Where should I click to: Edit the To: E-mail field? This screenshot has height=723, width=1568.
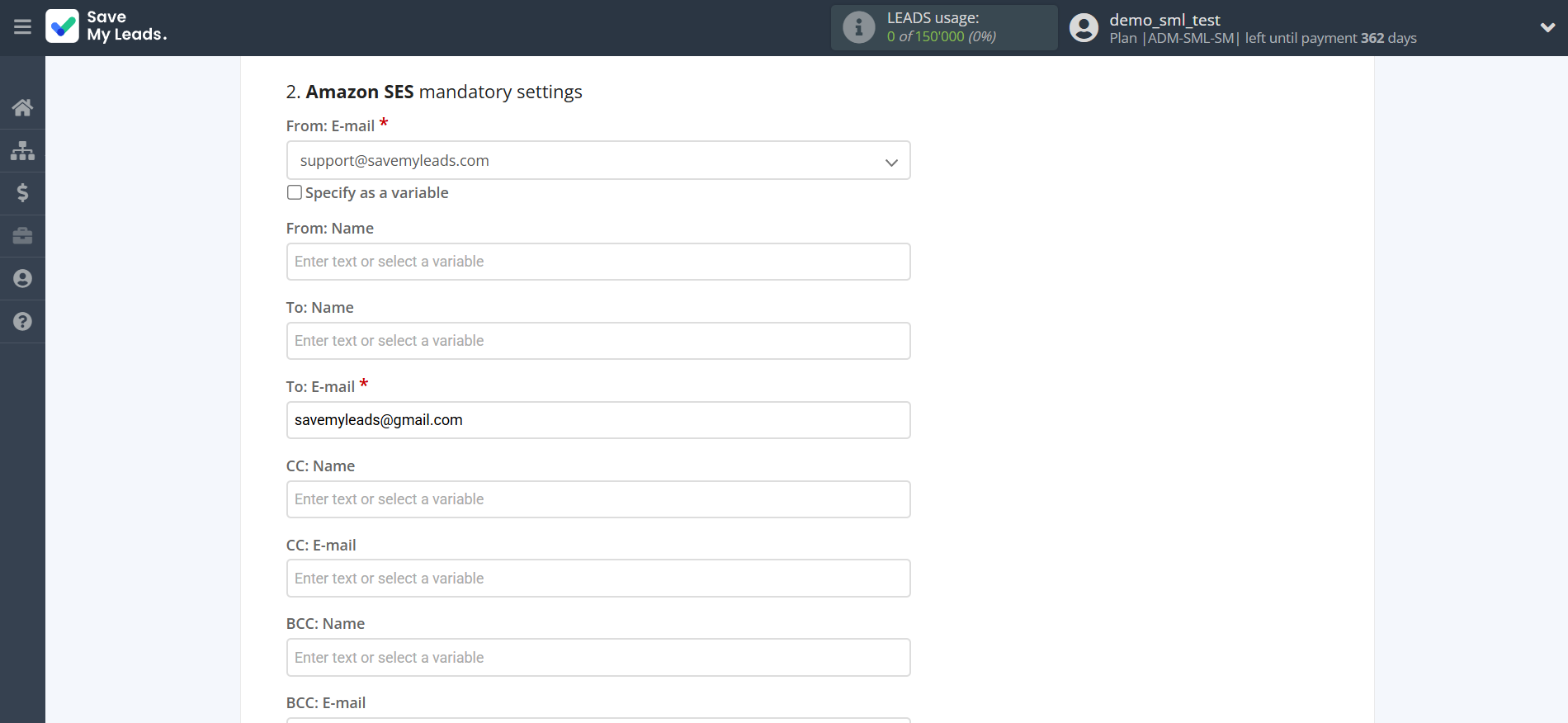[x=597, y=420]
